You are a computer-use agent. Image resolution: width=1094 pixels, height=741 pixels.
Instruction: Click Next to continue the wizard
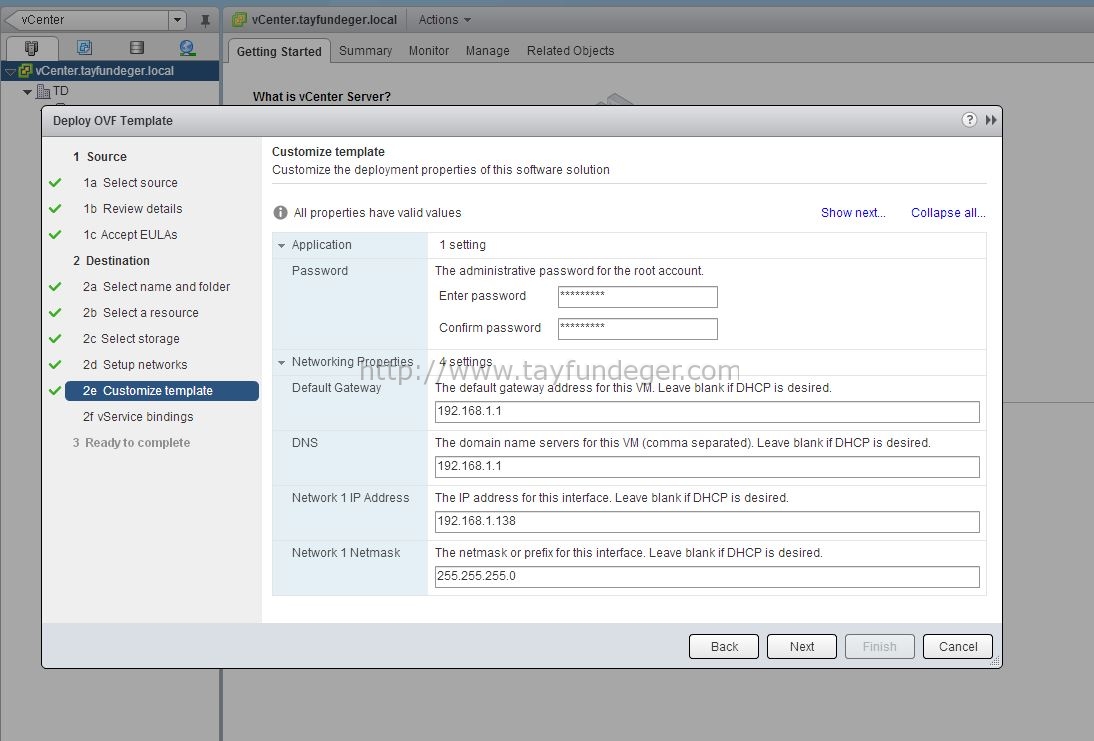(x=802, y=646)
